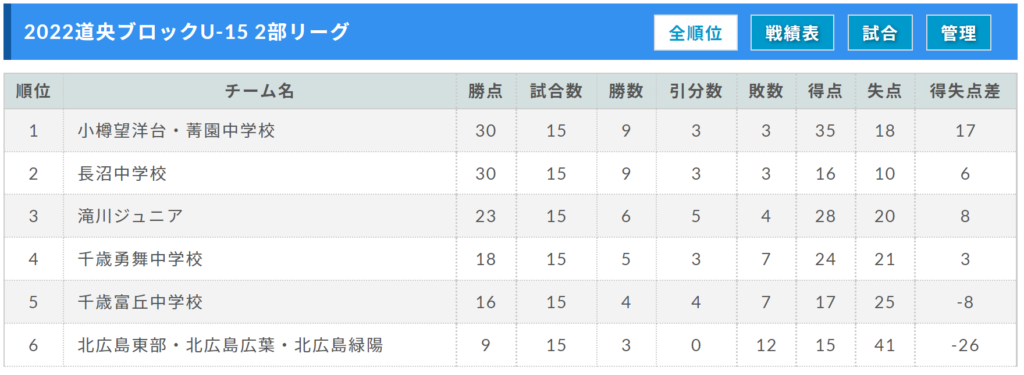1024x375 pixels.
Task: Click the 順位 column header
Action: [33, 91]
